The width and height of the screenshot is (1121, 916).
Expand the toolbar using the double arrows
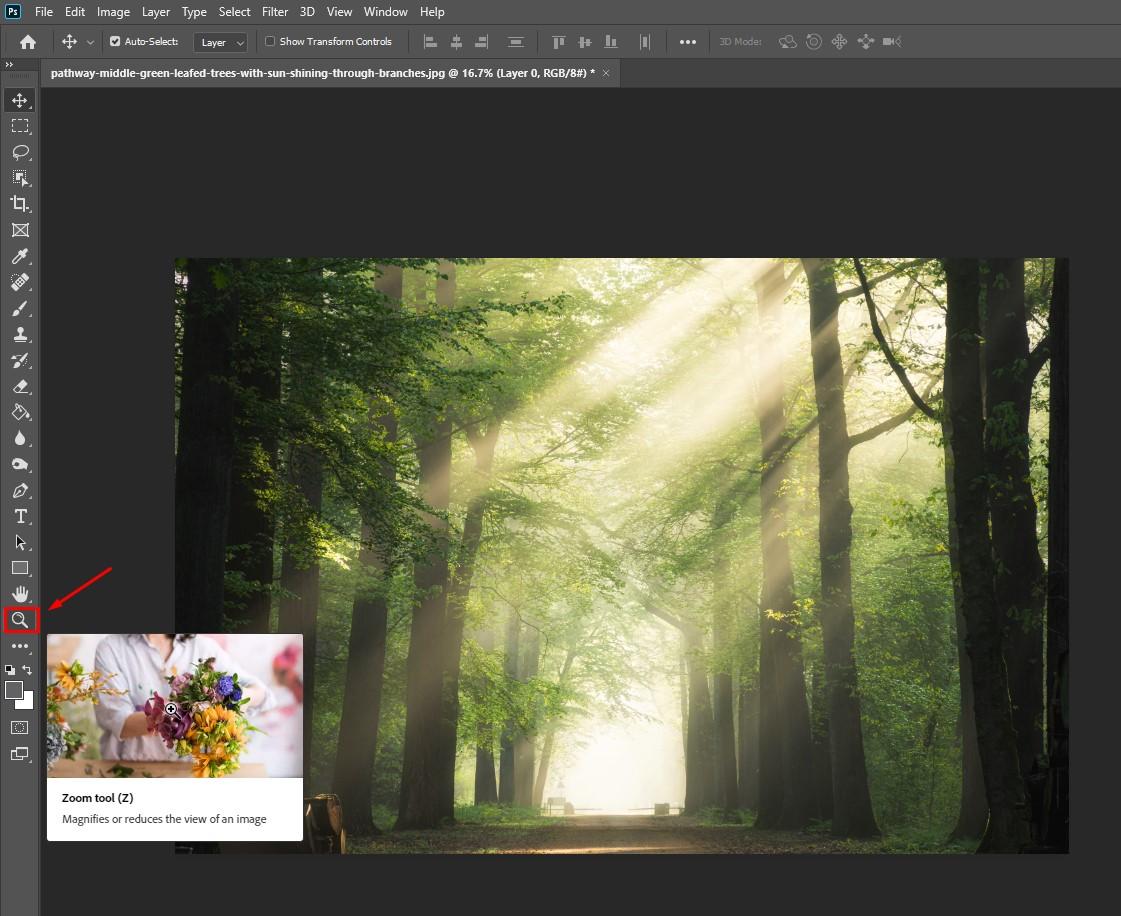(x=9, y=65)
